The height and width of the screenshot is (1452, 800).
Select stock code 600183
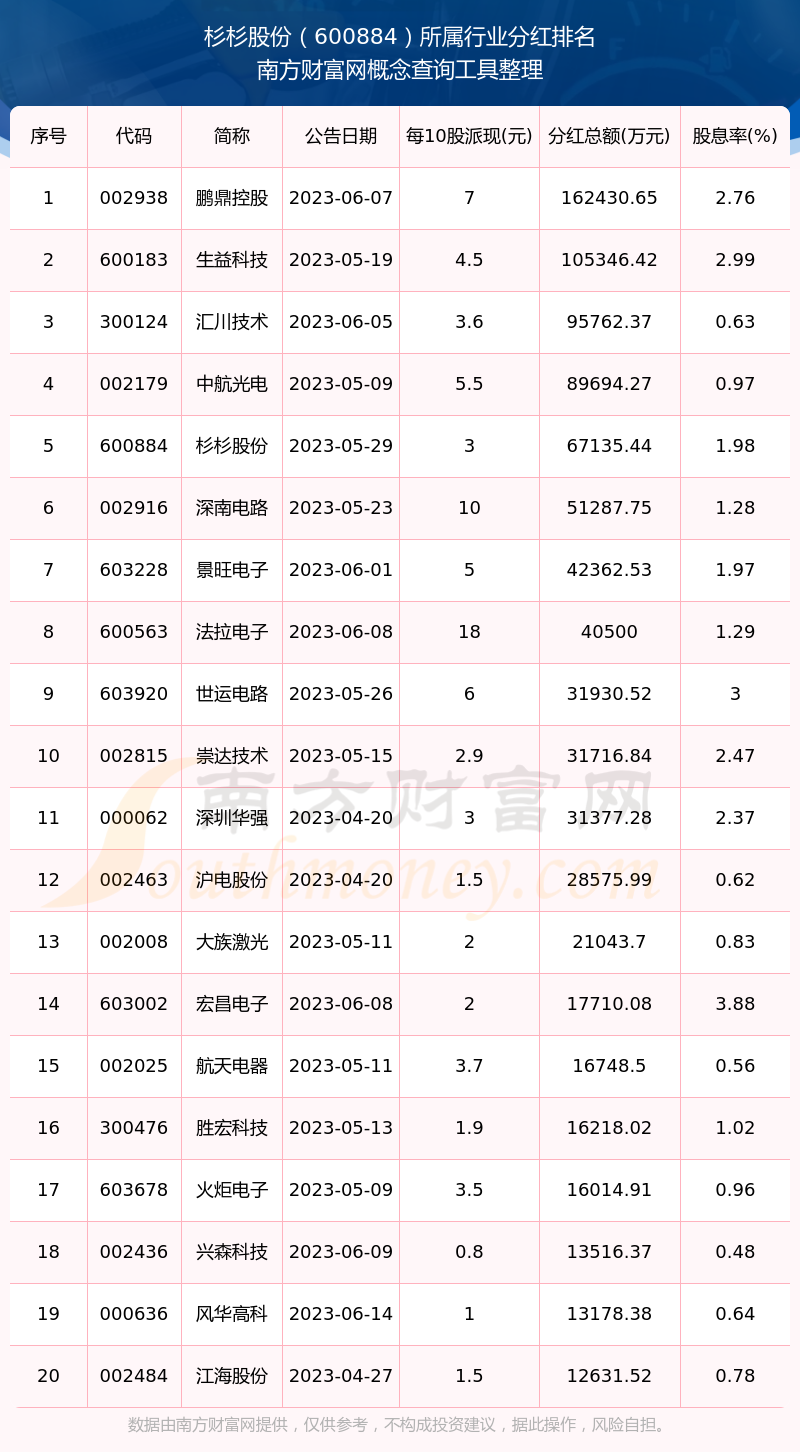[134, 260]
